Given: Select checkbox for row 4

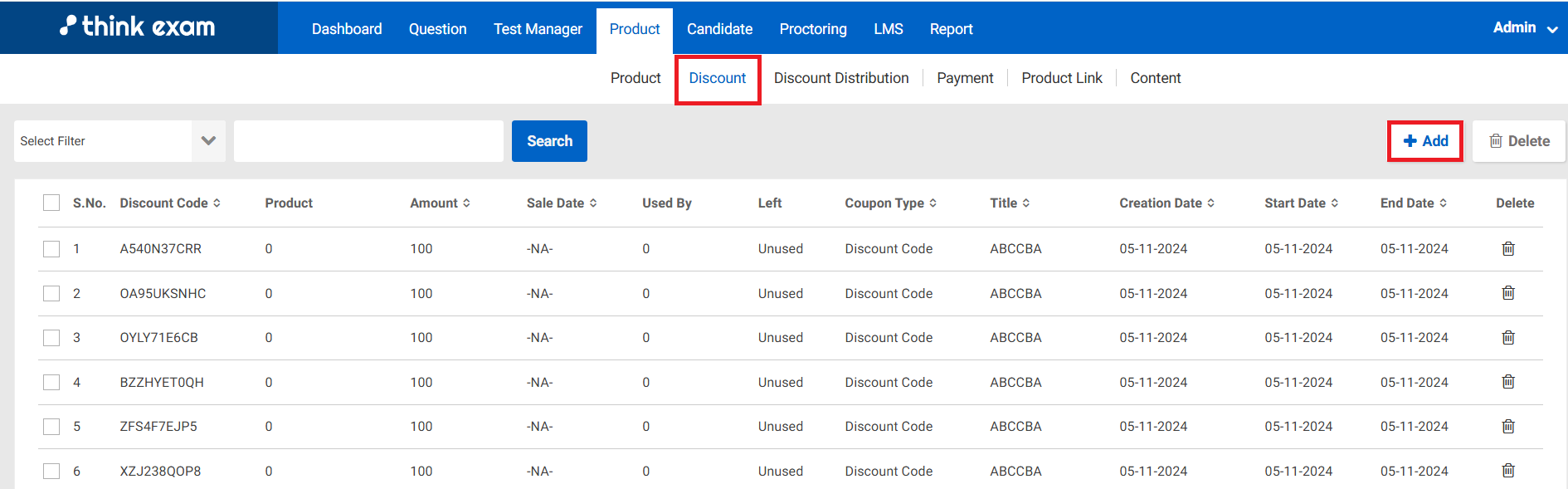Looking at the screenshot, I should (x=51, y=382).
